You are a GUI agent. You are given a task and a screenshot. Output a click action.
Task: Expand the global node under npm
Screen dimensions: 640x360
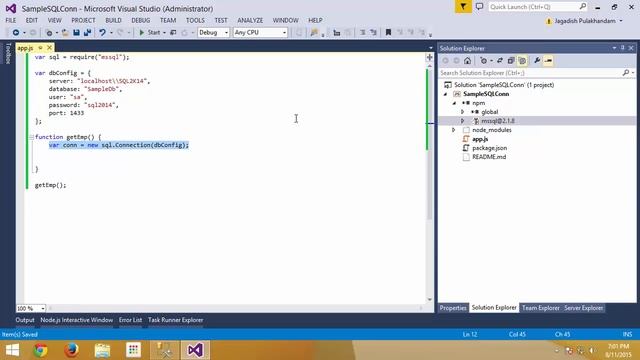click(x=462, y=112)
